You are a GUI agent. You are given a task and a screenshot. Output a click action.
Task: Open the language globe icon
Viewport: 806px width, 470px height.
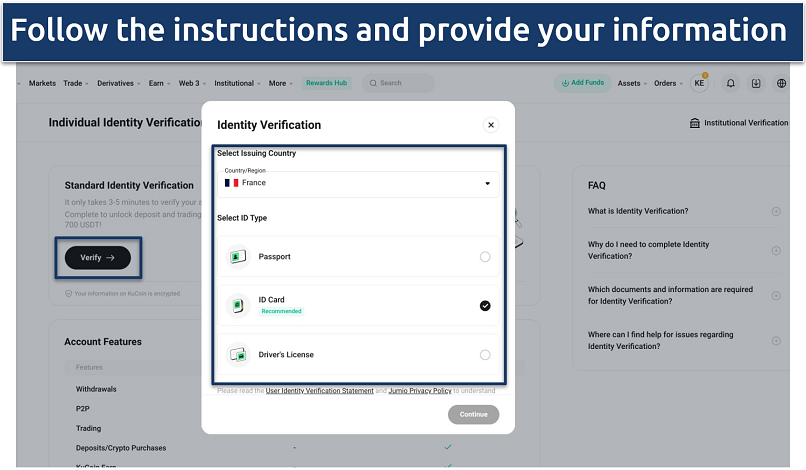click(781, 83)
